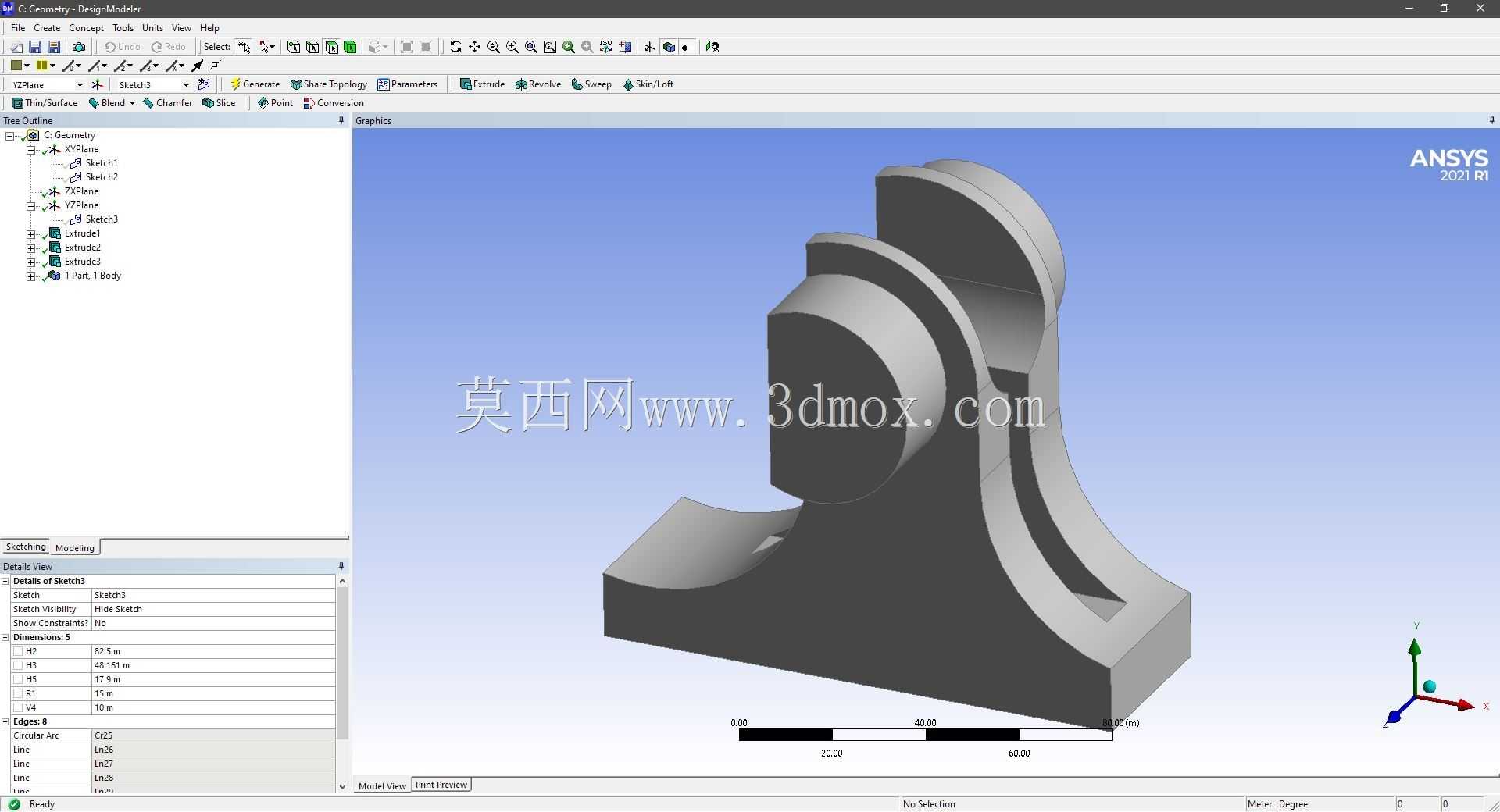Toggle the H2 dimension checkbox

tap(18, 651)
